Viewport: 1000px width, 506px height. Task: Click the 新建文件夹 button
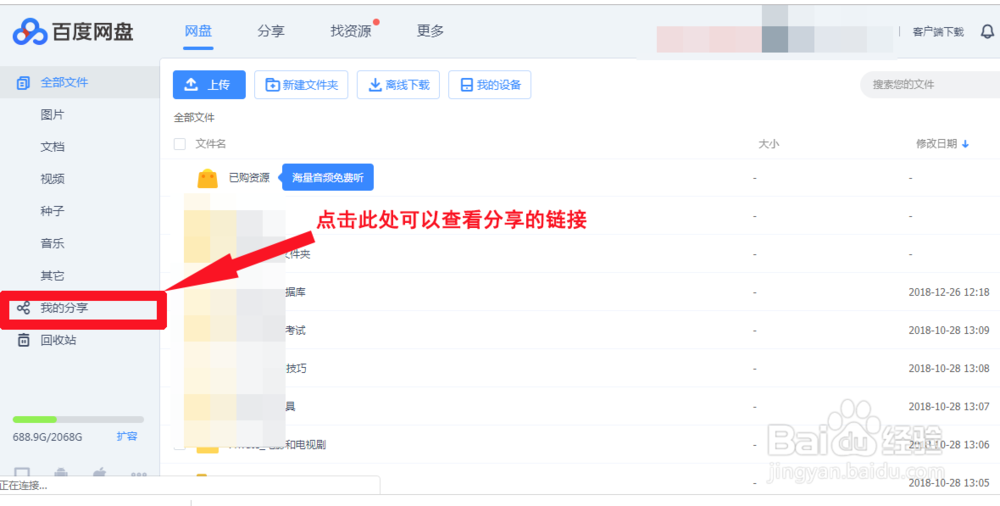pyautogui.click(x=301, y=85)
